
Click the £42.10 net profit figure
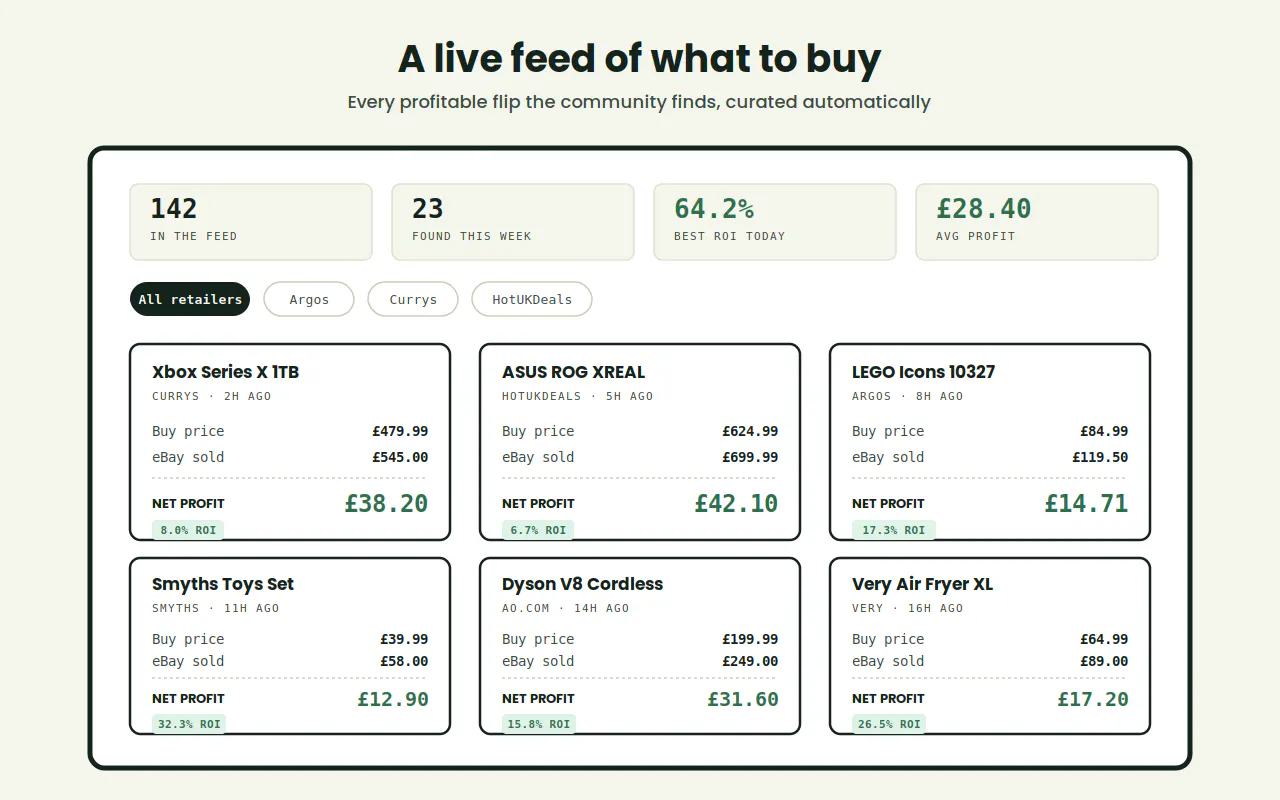tap(736, 503)
